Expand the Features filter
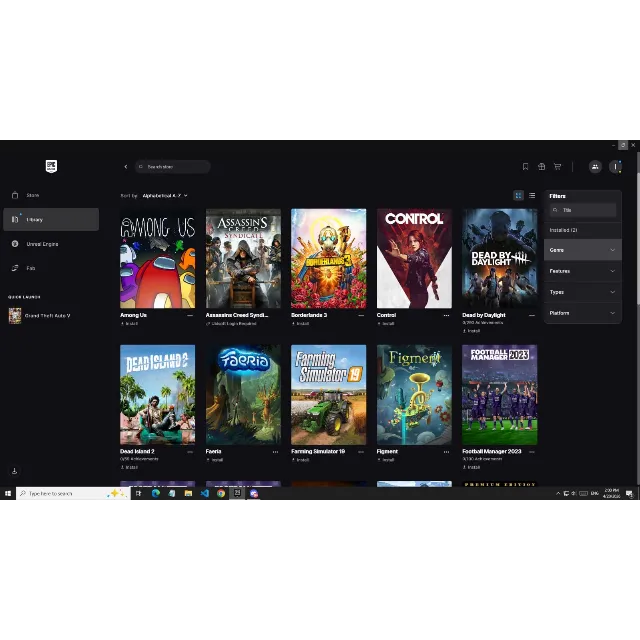The image size is (640, 640). [583, 271]
